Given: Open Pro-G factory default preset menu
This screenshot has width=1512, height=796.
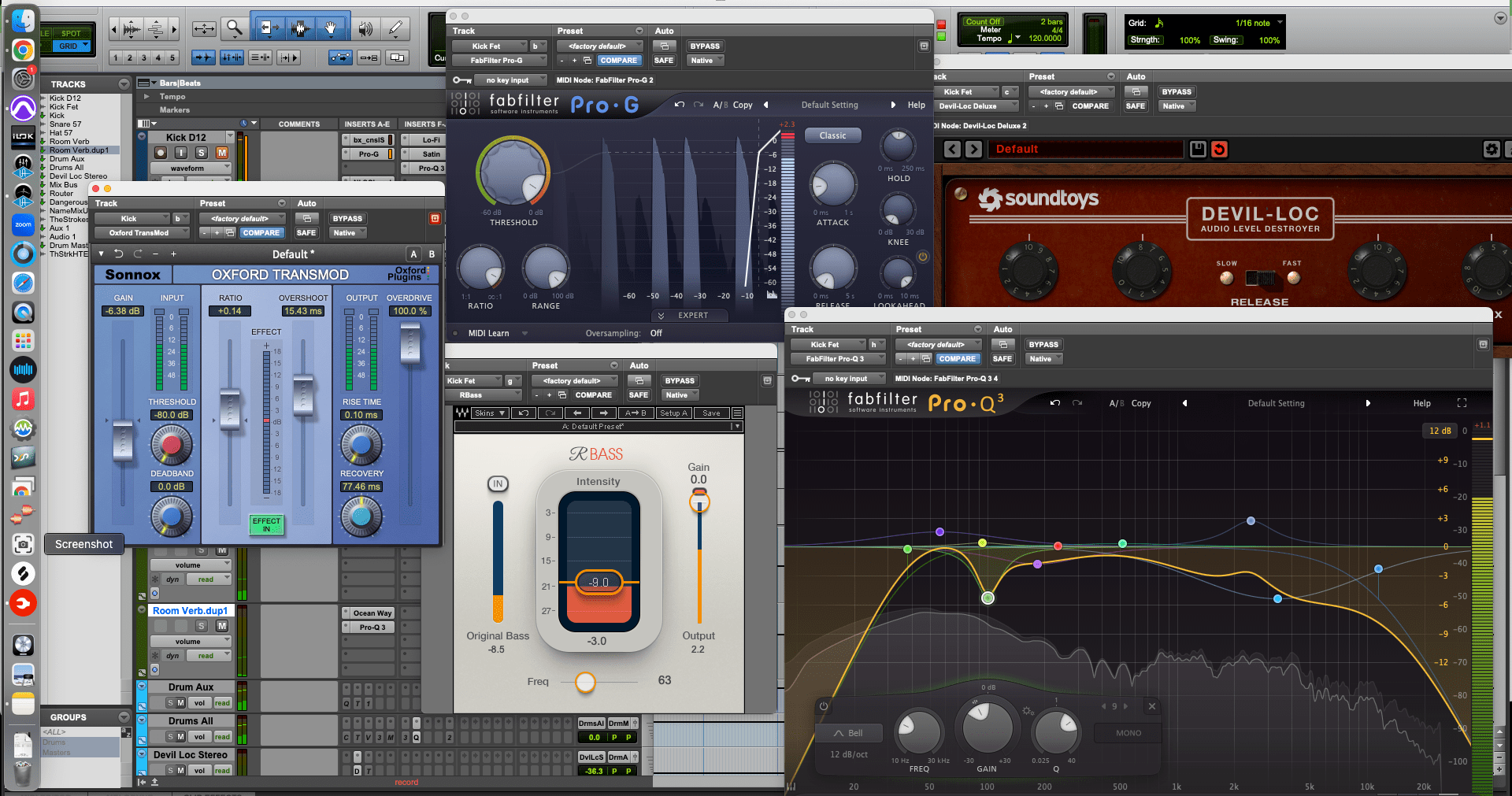Looking at the screenshot, I should 599,46.
